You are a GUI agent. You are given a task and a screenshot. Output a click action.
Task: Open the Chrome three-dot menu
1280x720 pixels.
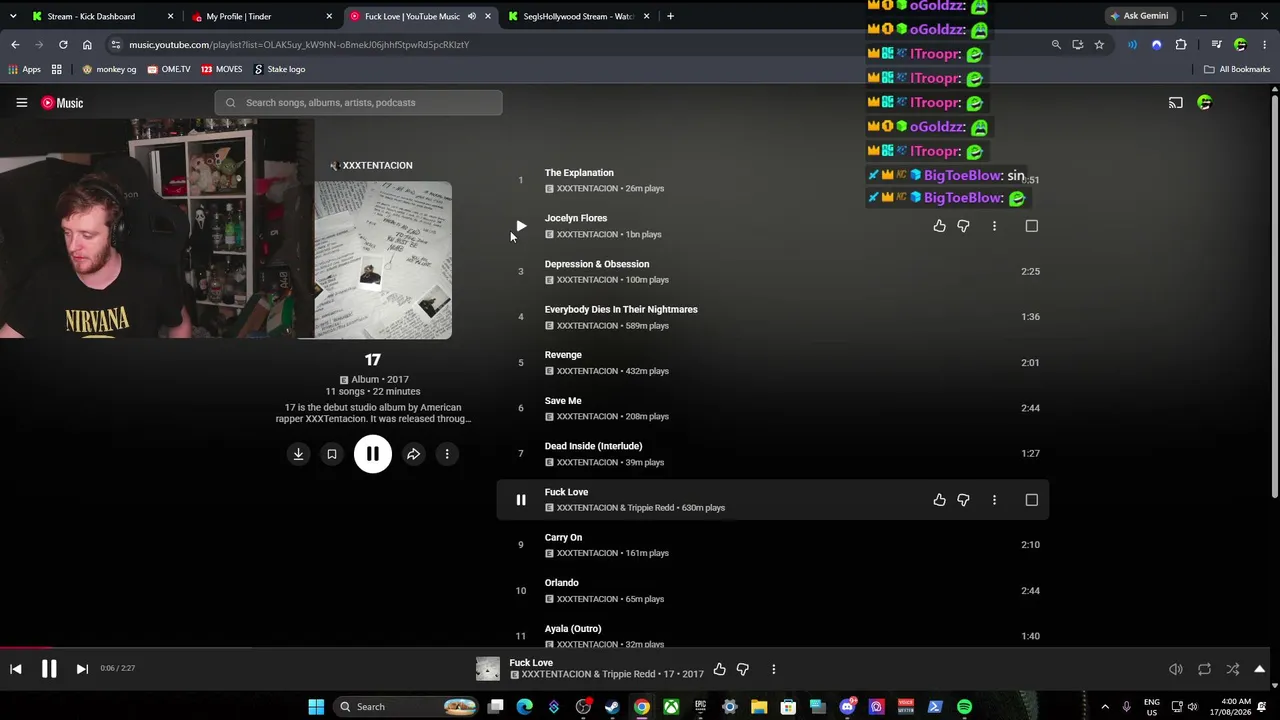1265,45
